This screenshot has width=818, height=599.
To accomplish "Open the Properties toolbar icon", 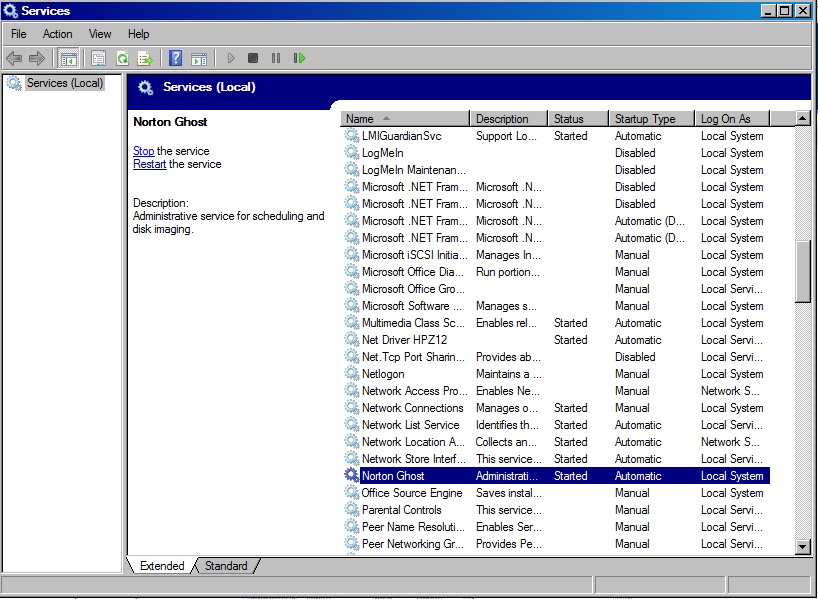I will coord(98,58).
